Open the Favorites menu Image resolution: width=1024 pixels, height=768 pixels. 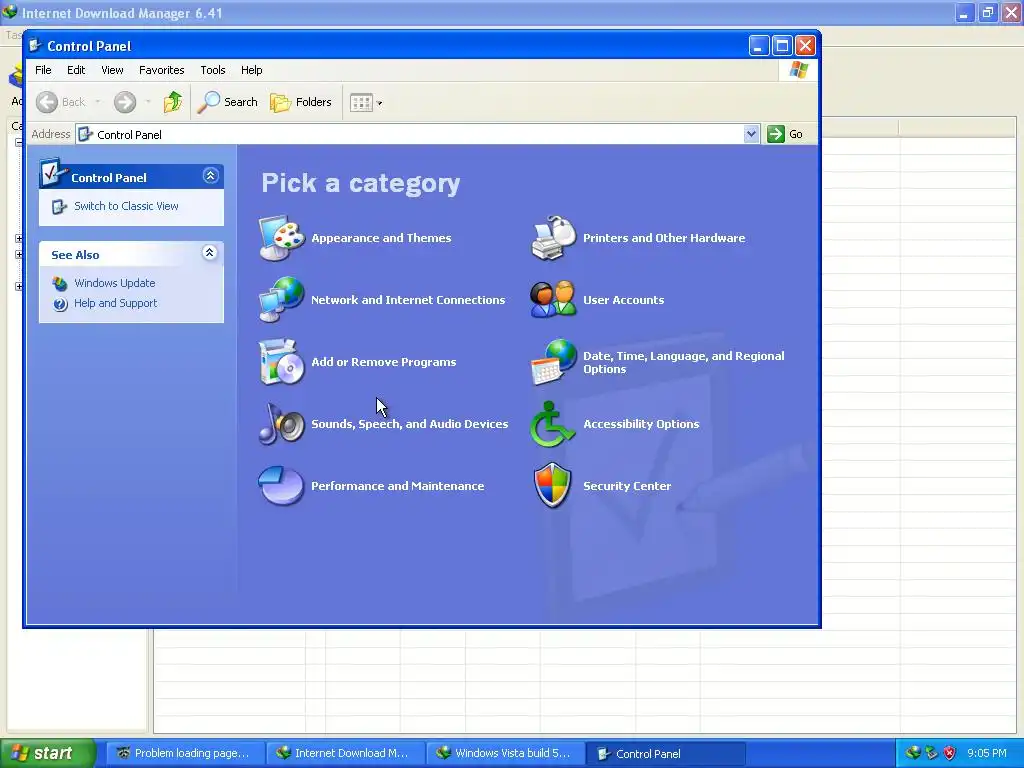tap(161, 70)
